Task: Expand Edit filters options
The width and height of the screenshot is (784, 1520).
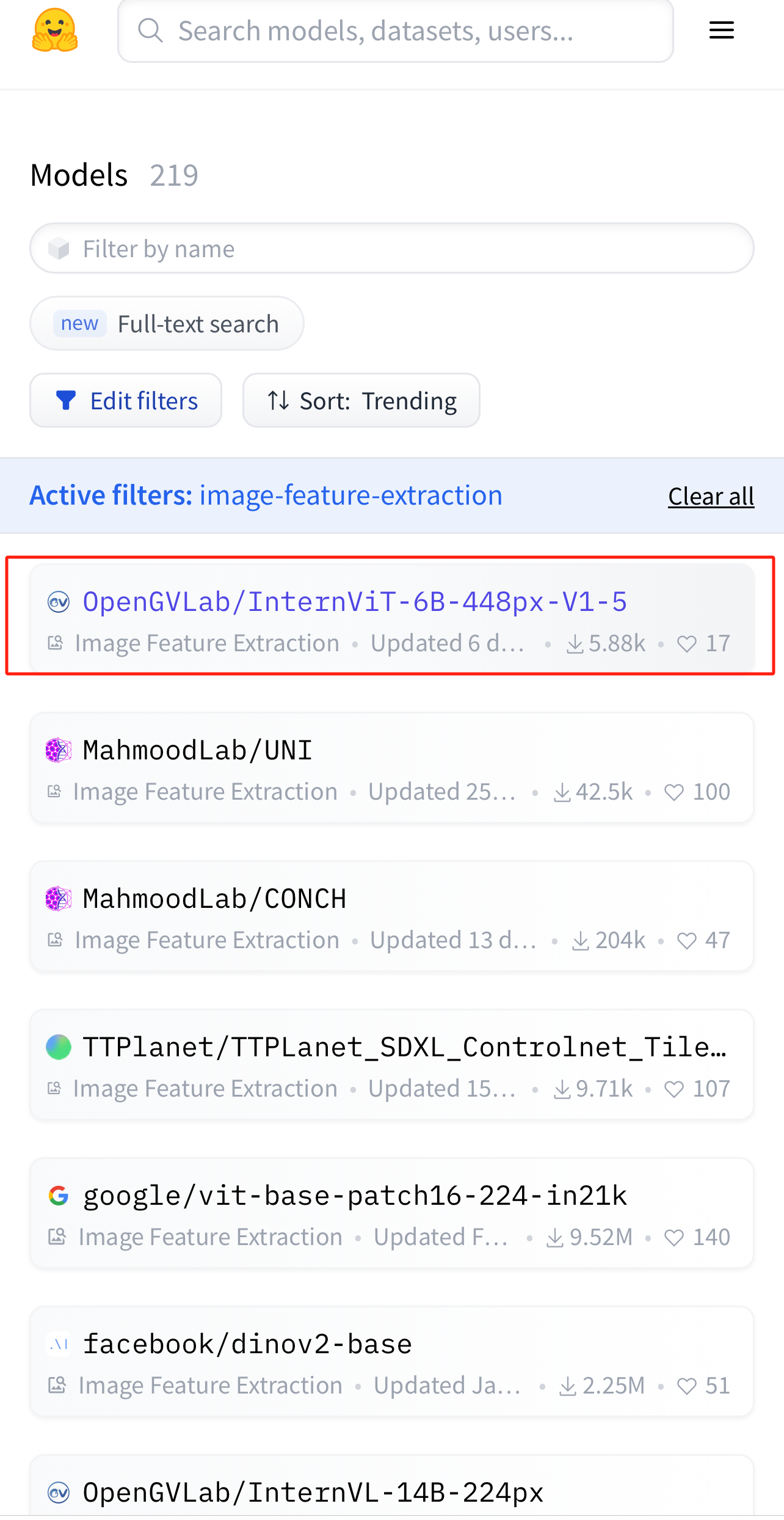Action: pyautogui.click(x=126, y=400)
